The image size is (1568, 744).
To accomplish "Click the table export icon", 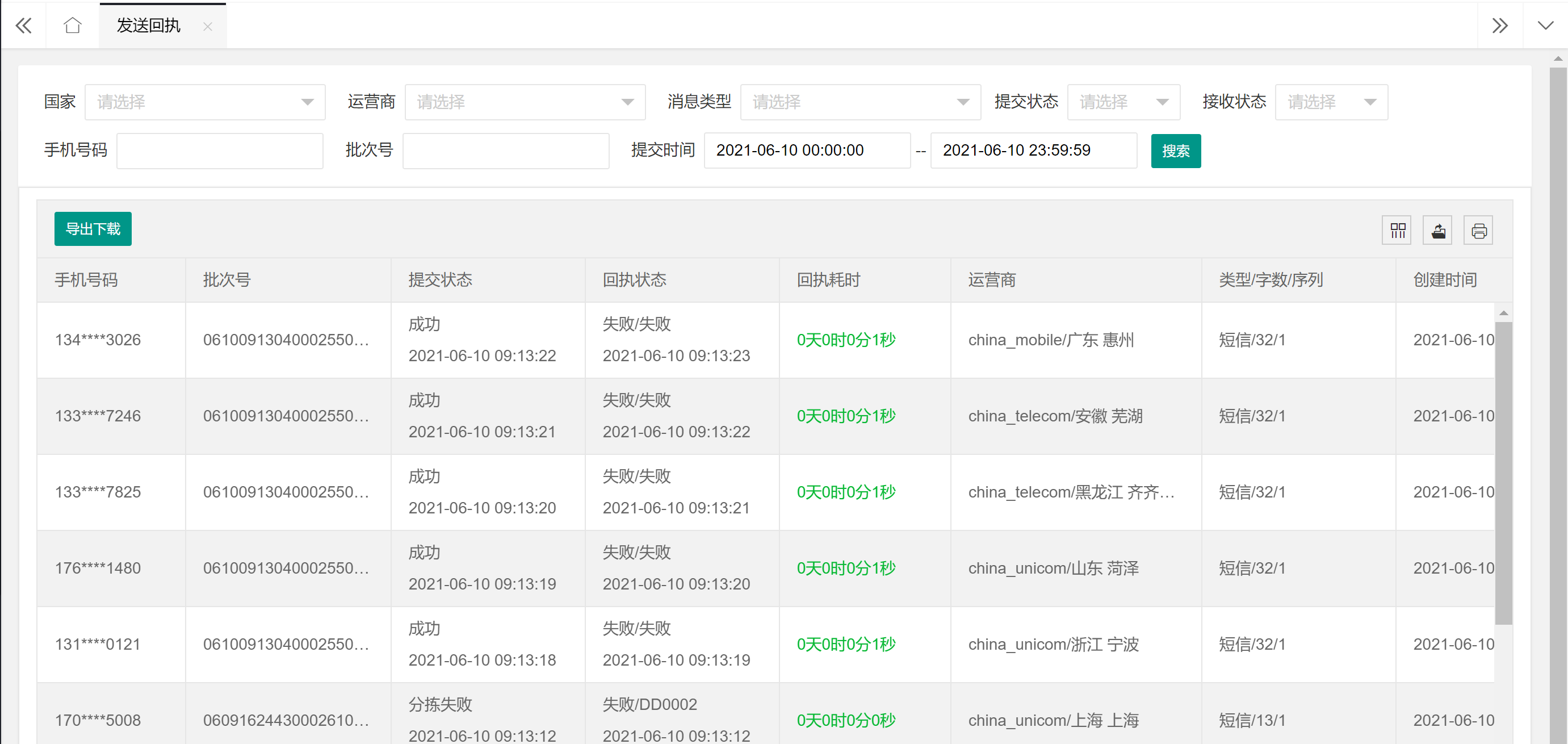I will pyautogui.click(x=1438, y=230).
